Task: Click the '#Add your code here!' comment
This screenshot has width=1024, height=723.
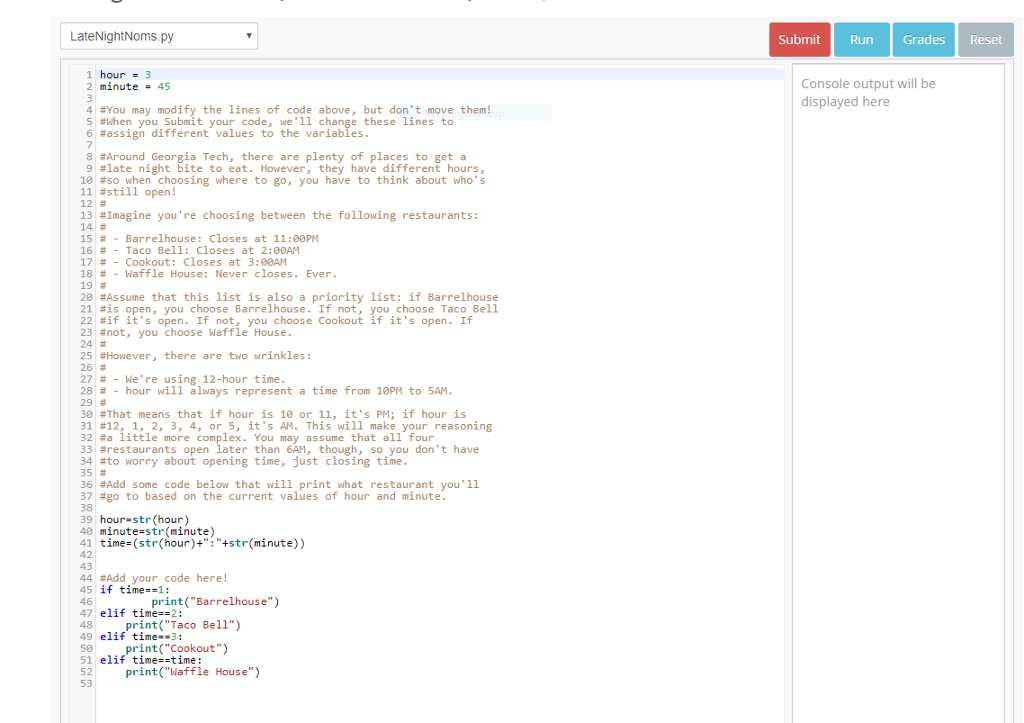Action: pyautogui.click(x=164, y=578)
